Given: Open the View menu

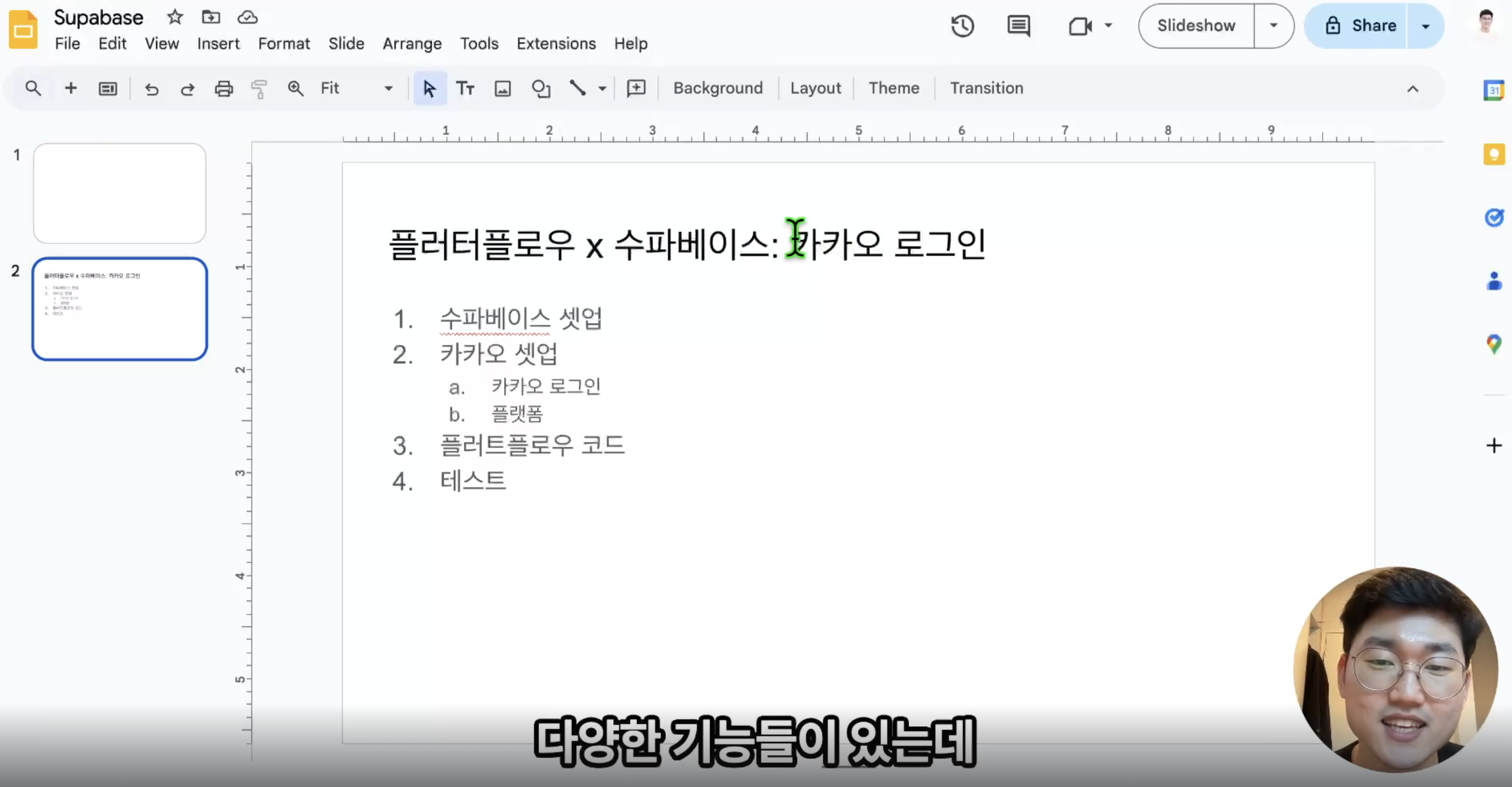Looking at the screenshot, I should click(x=162, y=43).
